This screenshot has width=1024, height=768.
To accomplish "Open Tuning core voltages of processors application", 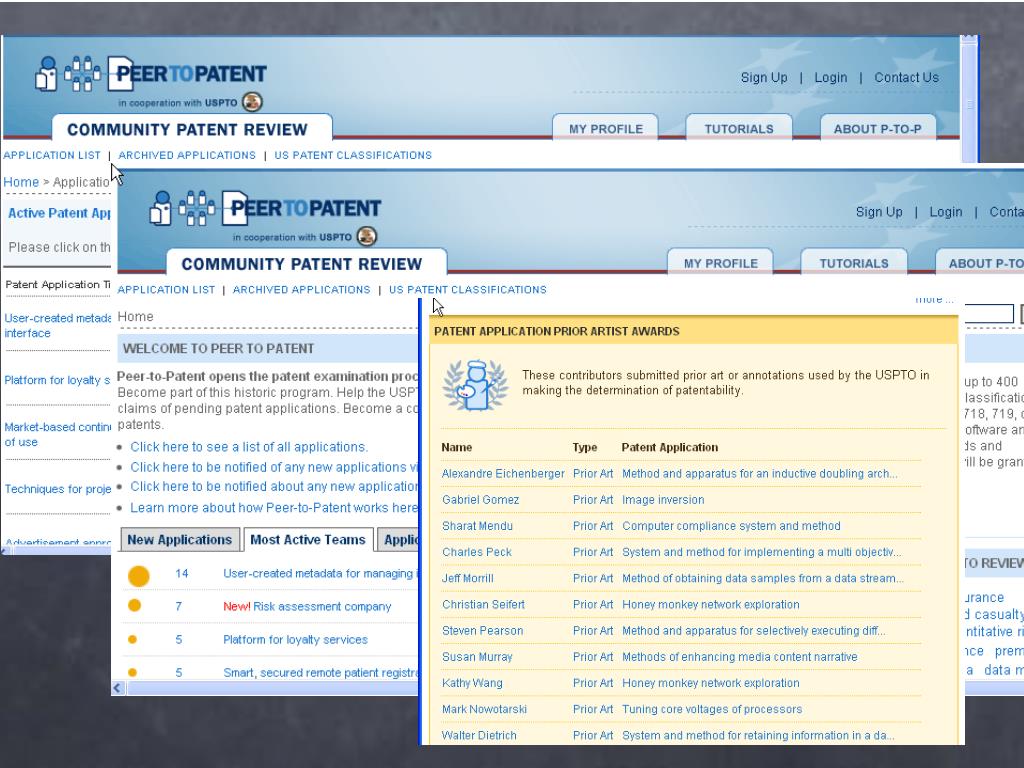I will (x=712, y=709).
